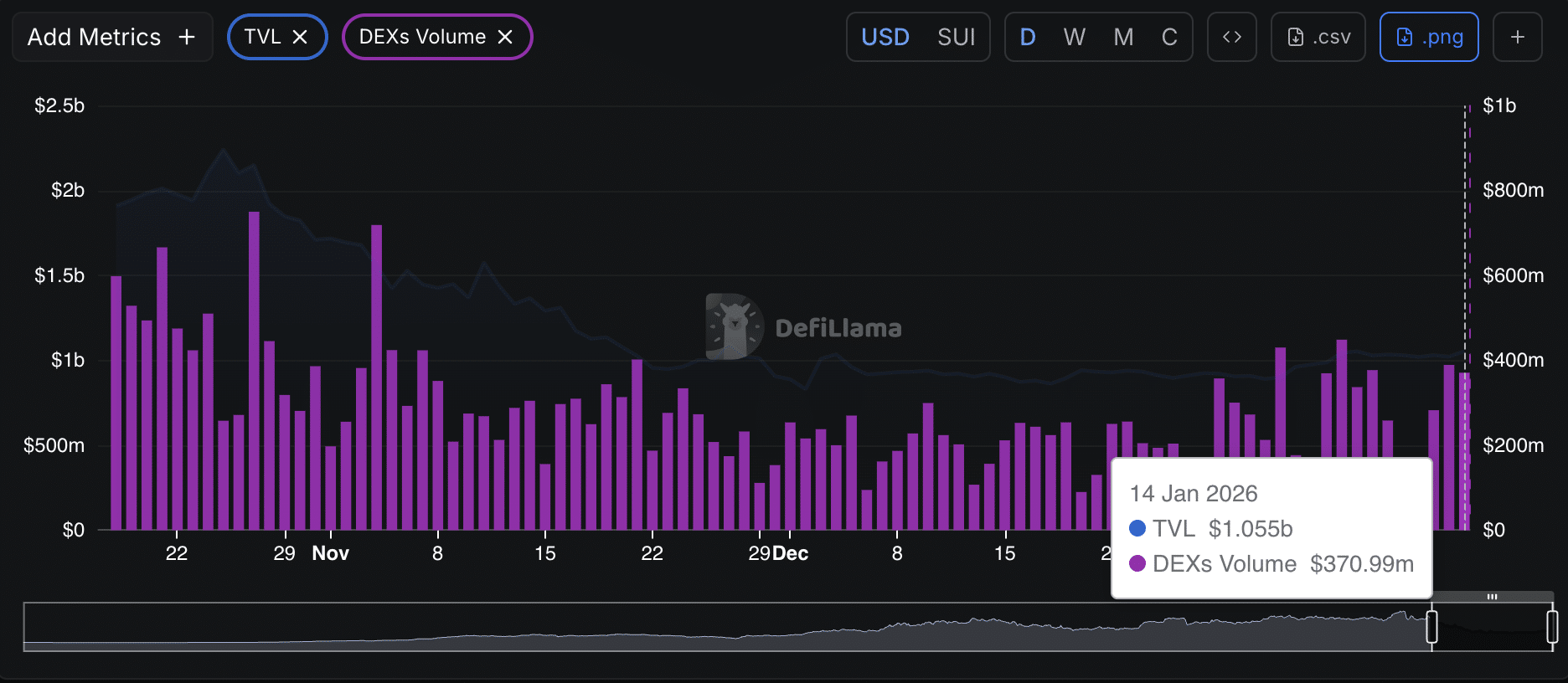This screenshot has height=683, width=1568.
Task: Click the right handle of range slider
Action: point(1551,626)
